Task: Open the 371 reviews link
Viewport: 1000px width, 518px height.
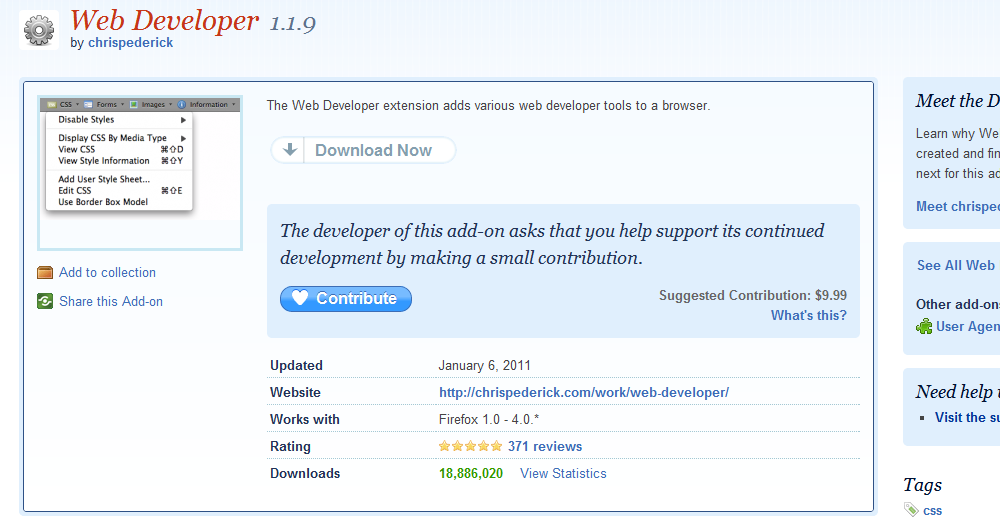Action: [x=545, y=447]
